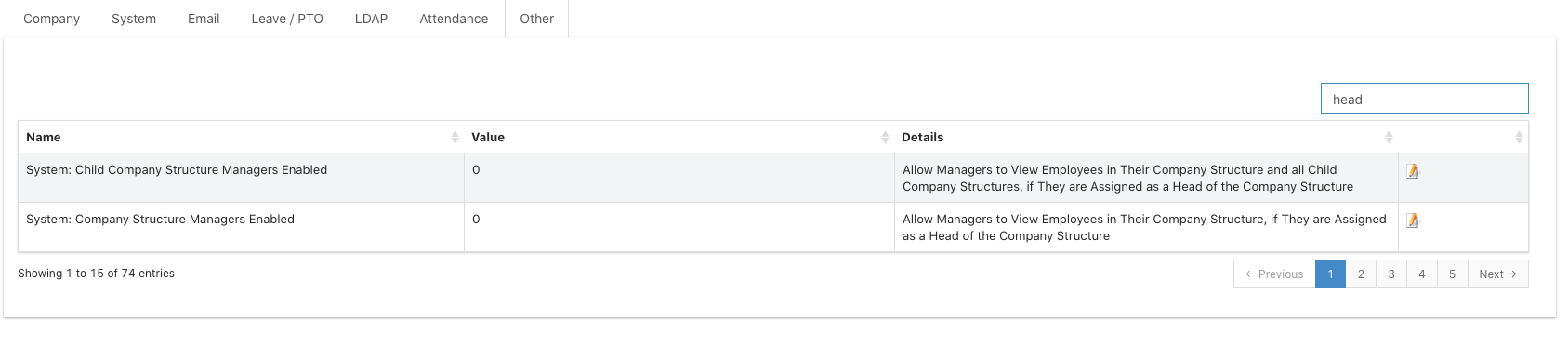
Task: Select the Other tab
Action: (x=537, y=19)
